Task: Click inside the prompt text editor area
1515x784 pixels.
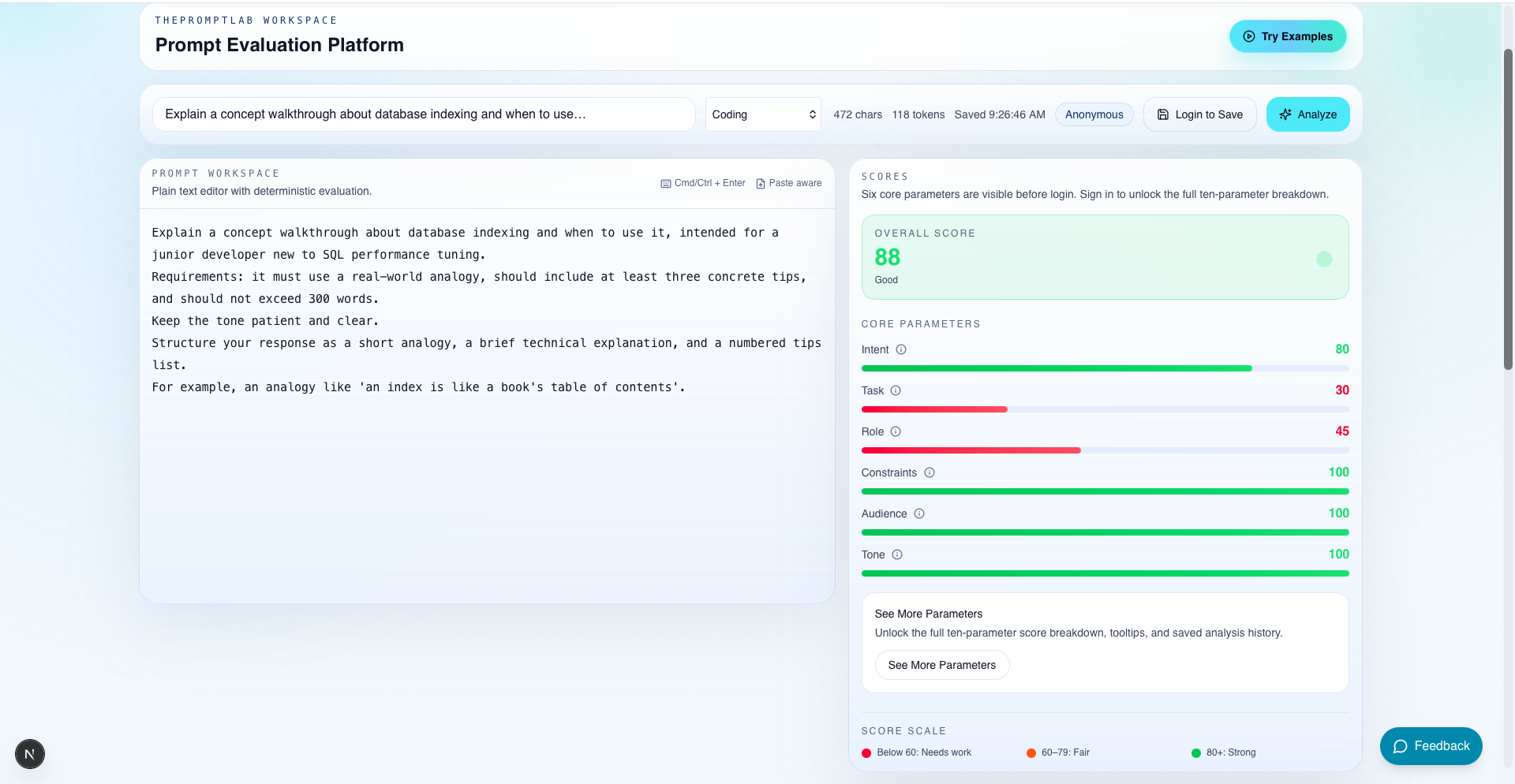Action: coord(487,405)
